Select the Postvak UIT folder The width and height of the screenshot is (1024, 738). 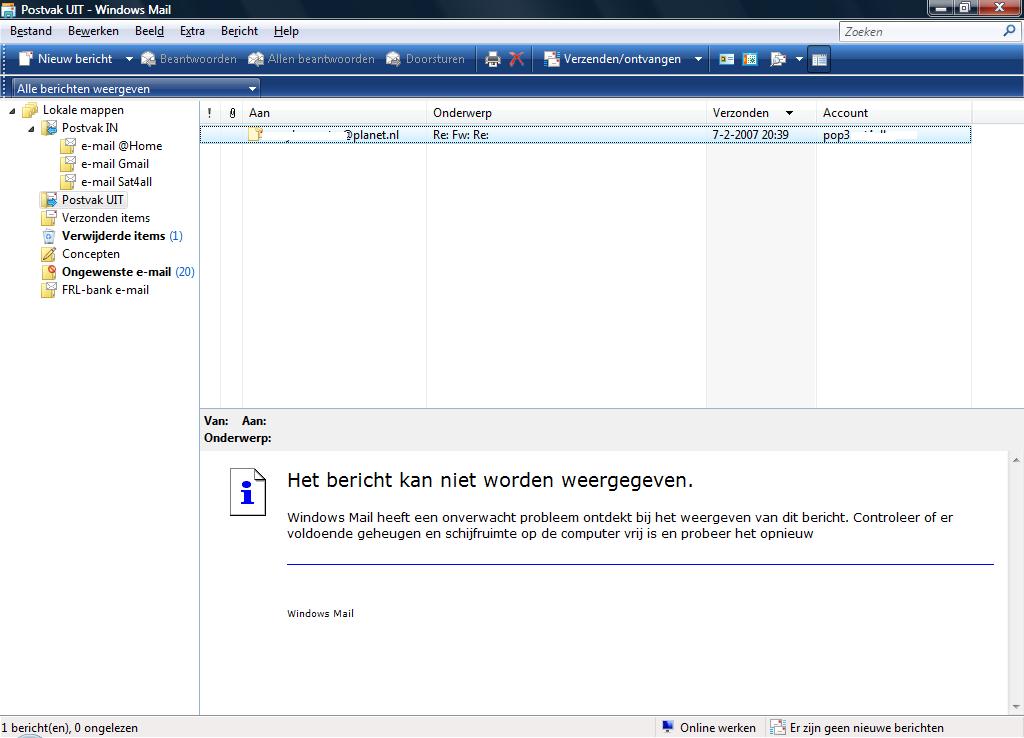coord(92,200)
